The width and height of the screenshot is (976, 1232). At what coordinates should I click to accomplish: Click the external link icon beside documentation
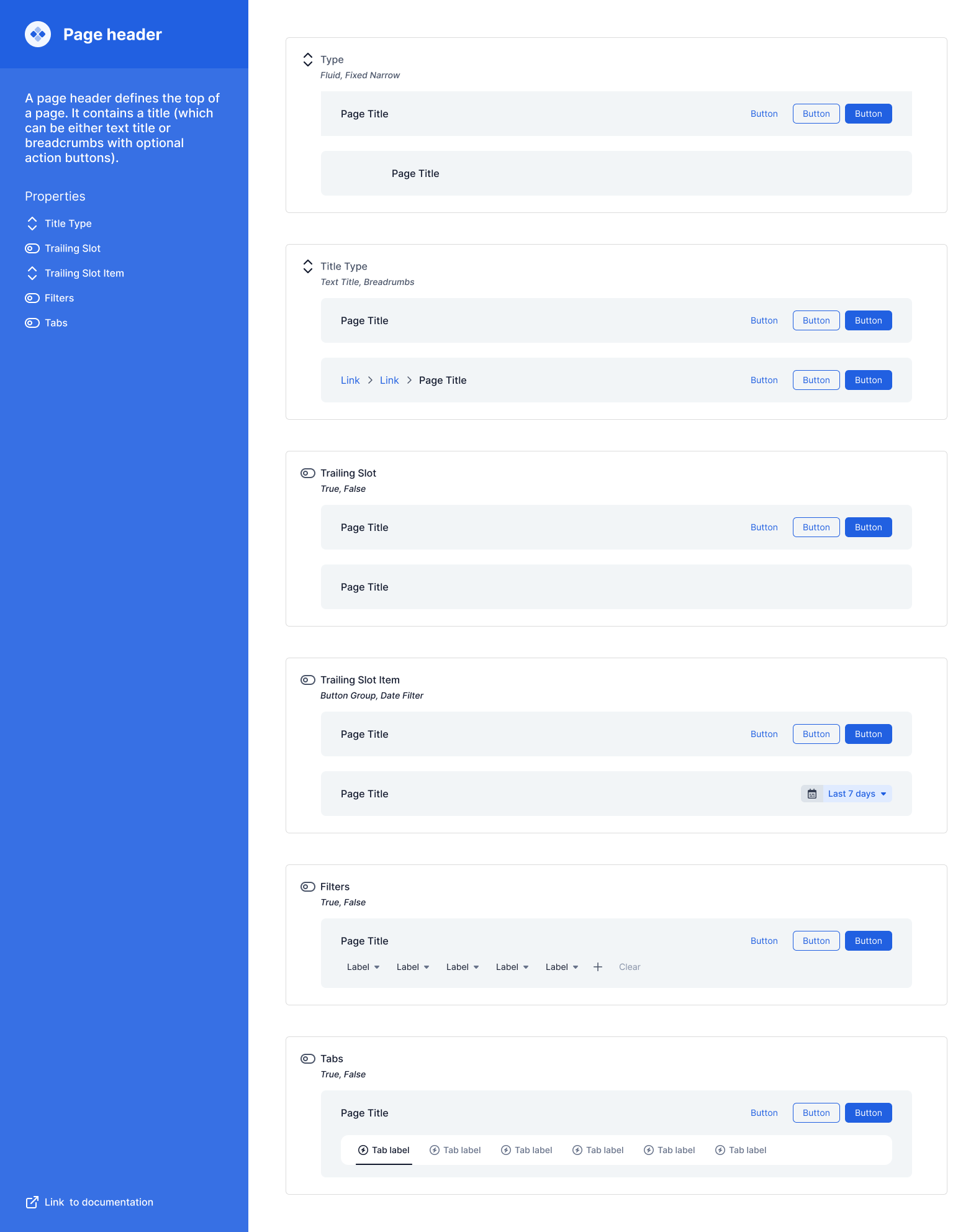32,1202
